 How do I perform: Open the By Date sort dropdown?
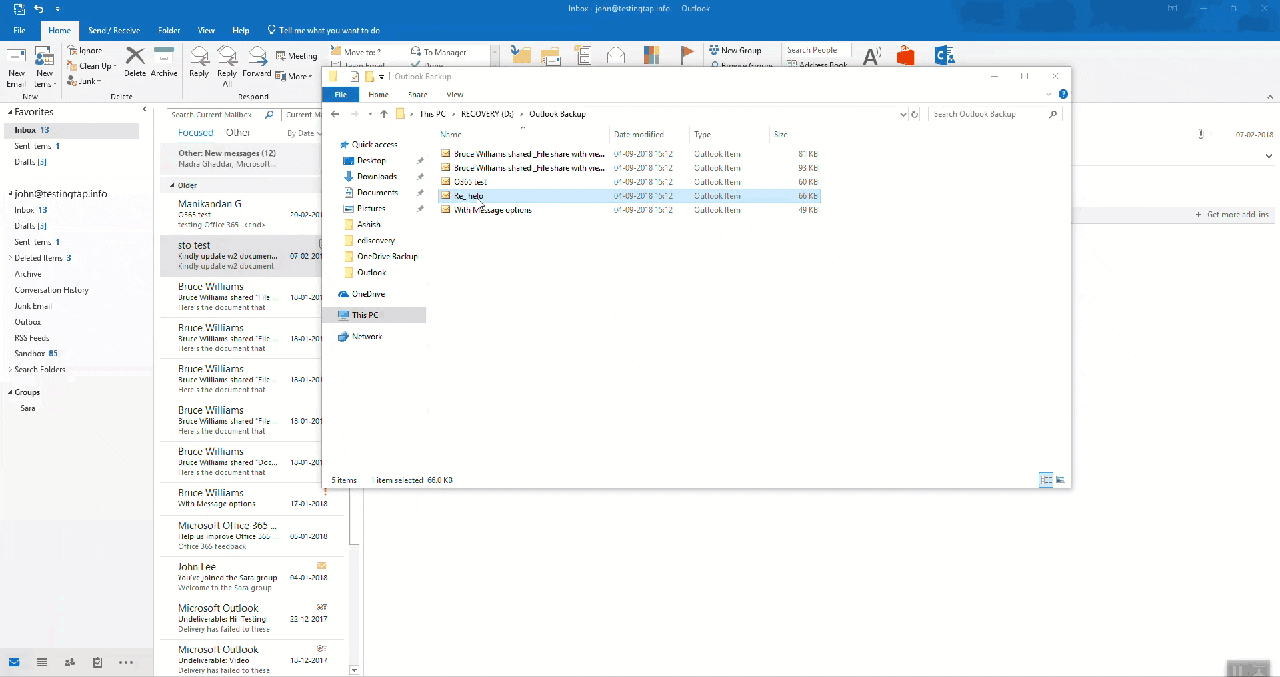click(x=303, y=132)
